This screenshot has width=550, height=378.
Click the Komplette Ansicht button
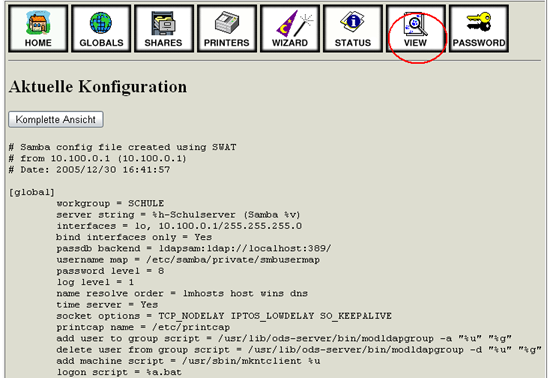[x=56, y=120]
